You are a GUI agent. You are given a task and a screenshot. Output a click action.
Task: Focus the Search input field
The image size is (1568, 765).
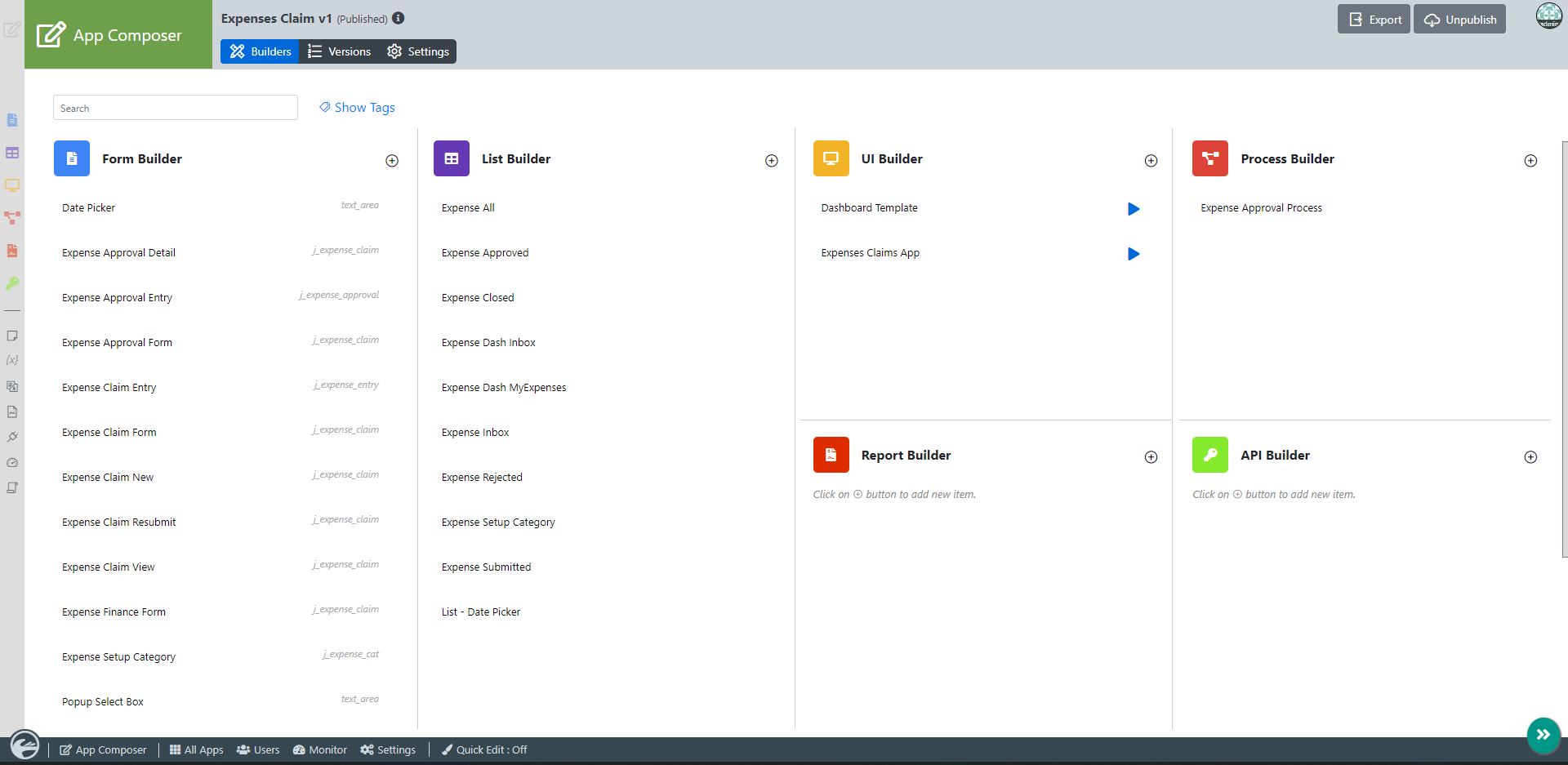pos(176,108)
